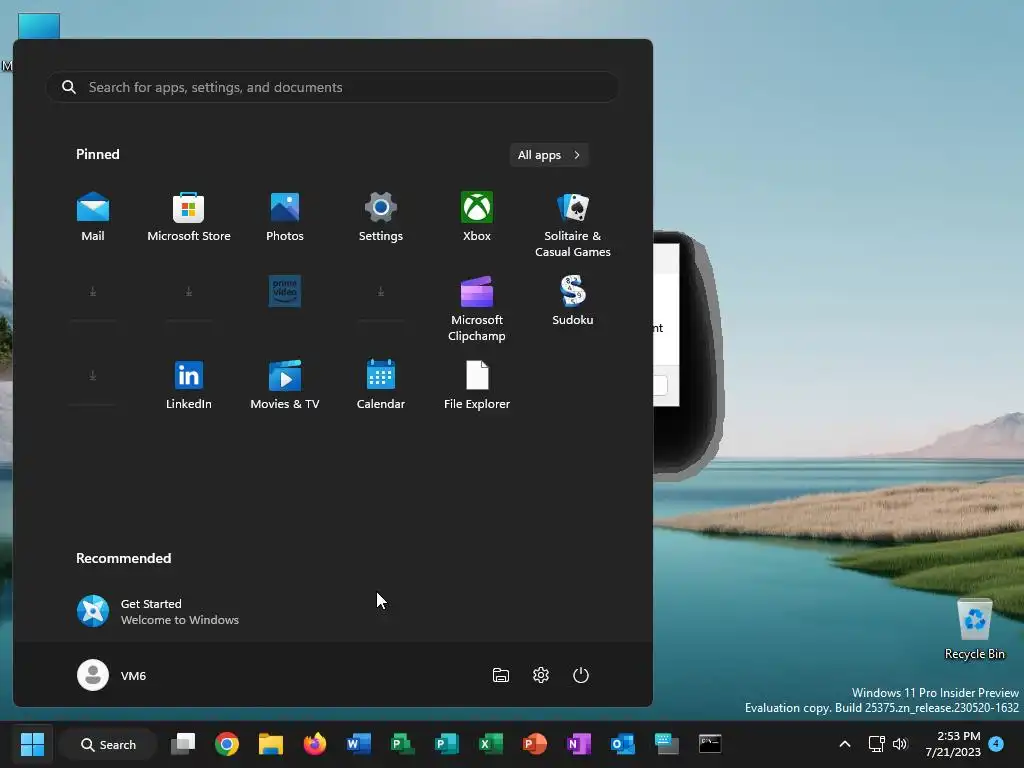Open network status in system tray
Screen dimensions: 1024x768
point(876,744)
